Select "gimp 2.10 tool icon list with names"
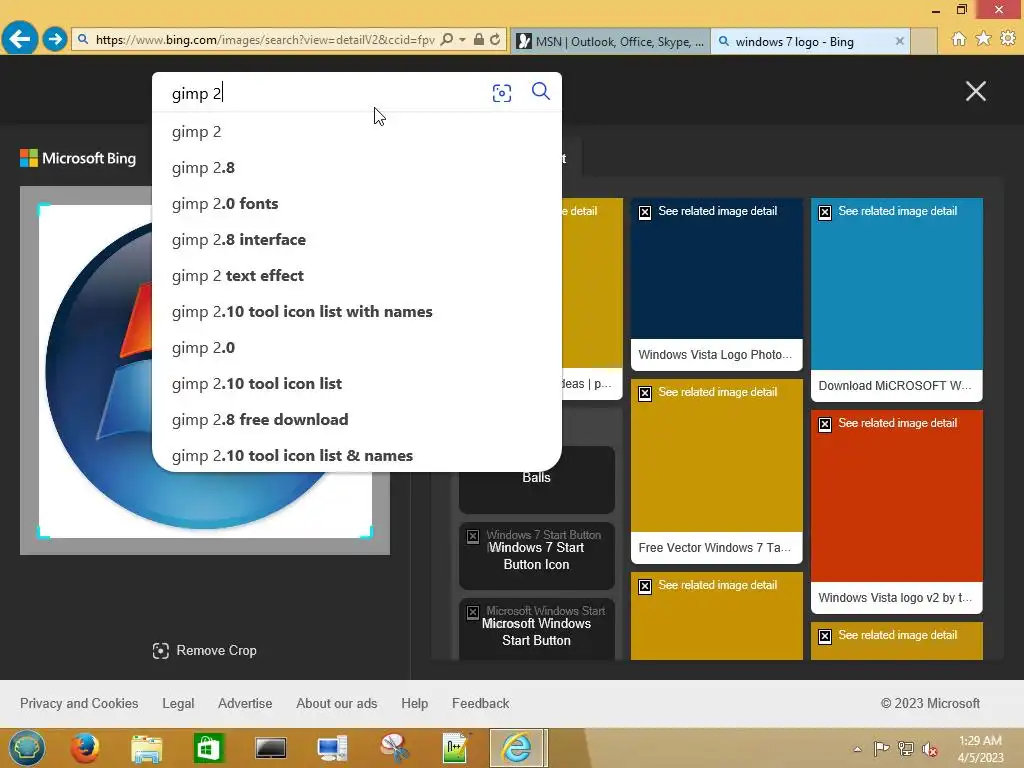Image resolution: width=1024 pixels, height=768 pixels. pos(357,312)
